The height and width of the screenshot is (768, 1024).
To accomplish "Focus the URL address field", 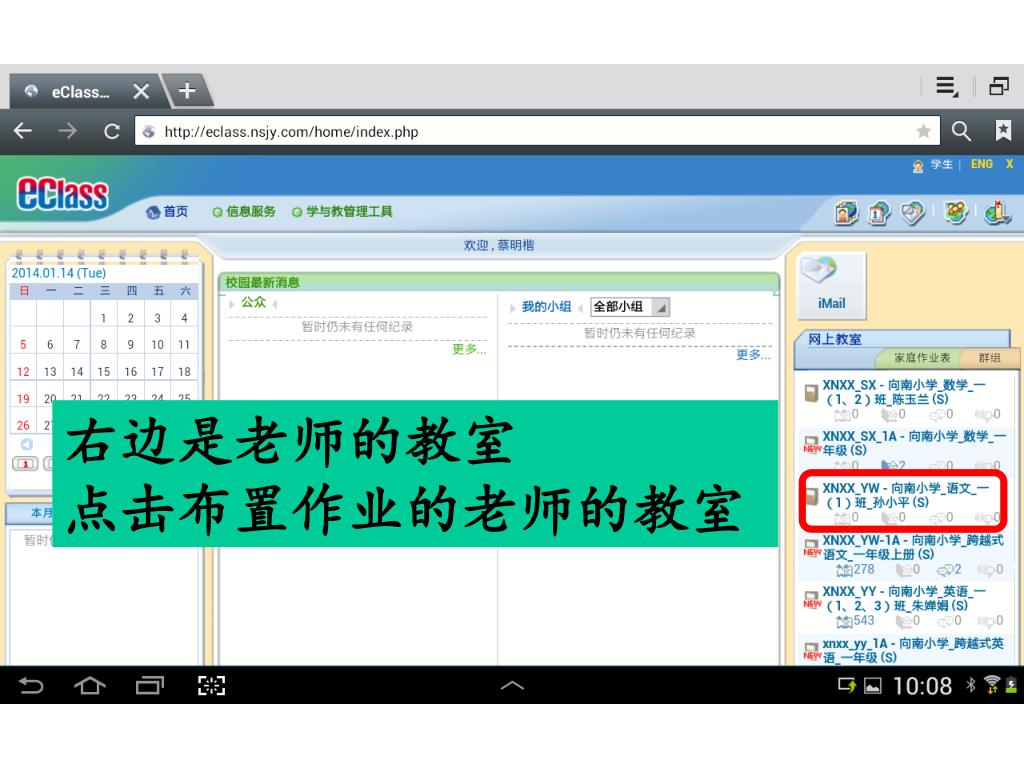I will (x=537, y=131).
